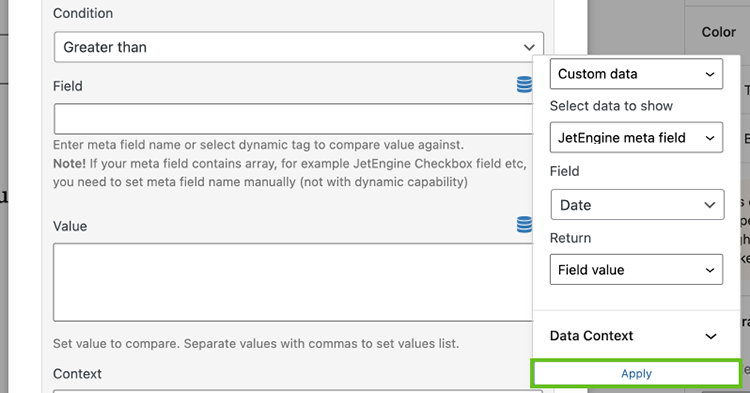Image resolution: width=750 pixels, height=393 pixels.
Task: Click the Condition label
Action: [x=83, y=13]
